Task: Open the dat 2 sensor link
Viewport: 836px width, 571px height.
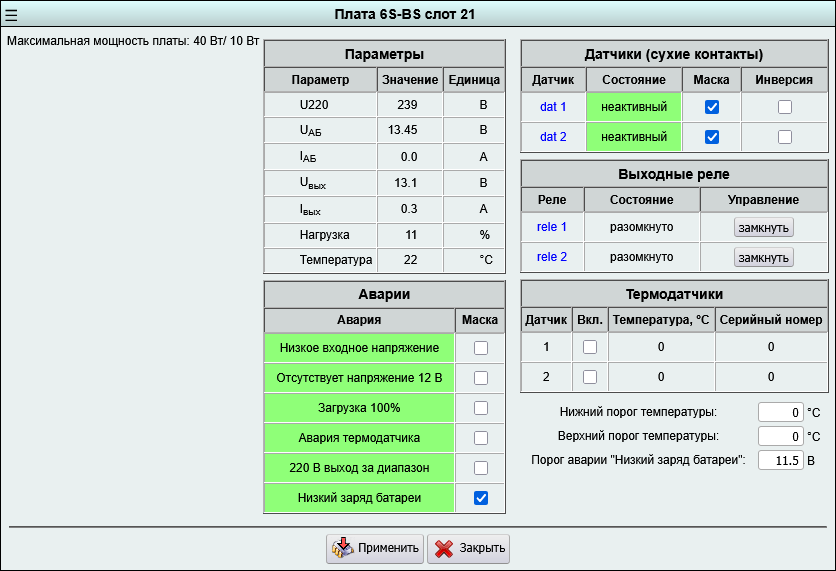Action: point(553,137)
